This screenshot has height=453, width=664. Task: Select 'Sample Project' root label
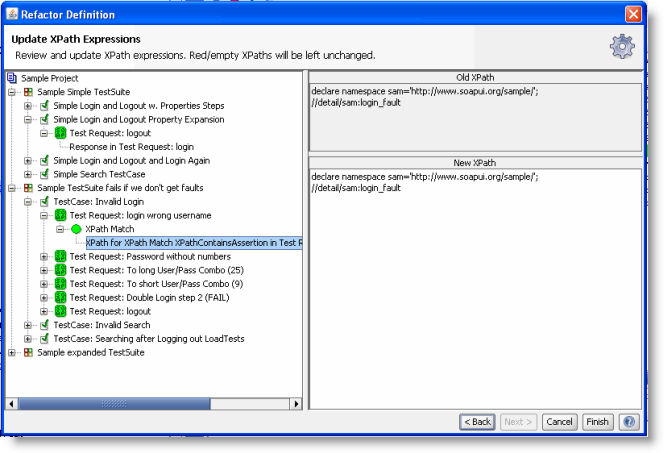coord(50,78)
